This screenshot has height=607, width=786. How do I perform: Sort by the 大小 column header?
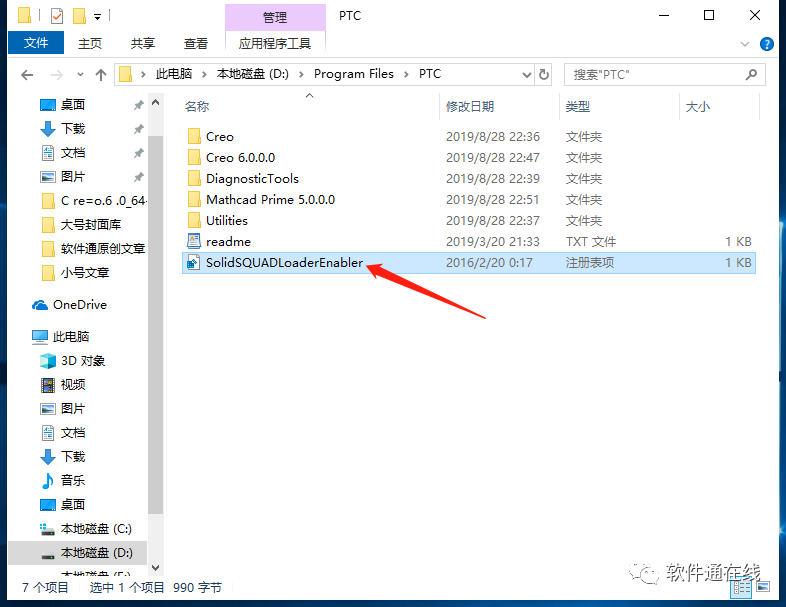[698, 107]
